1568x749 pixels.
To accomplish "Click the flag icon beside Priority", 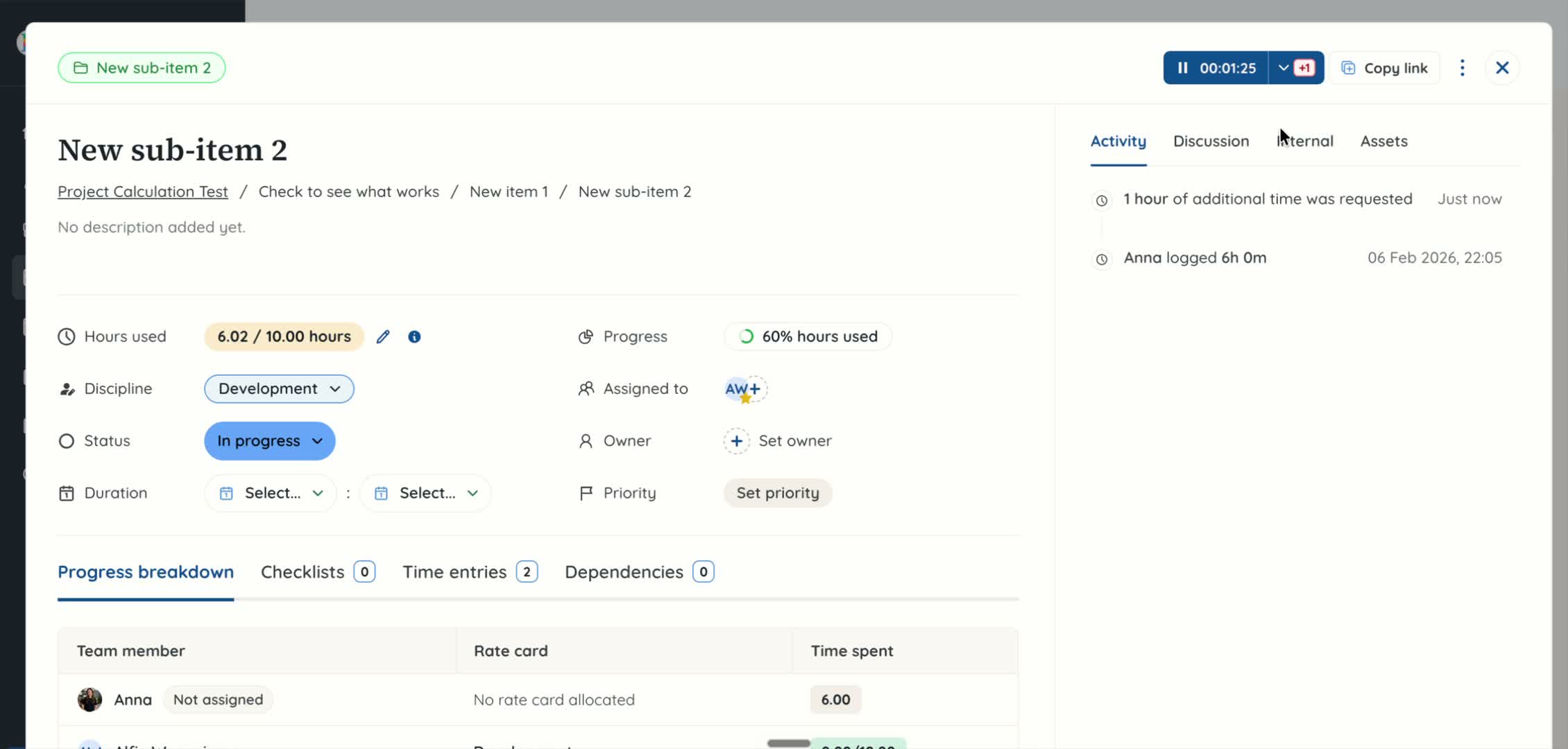I will click(586, 493).
